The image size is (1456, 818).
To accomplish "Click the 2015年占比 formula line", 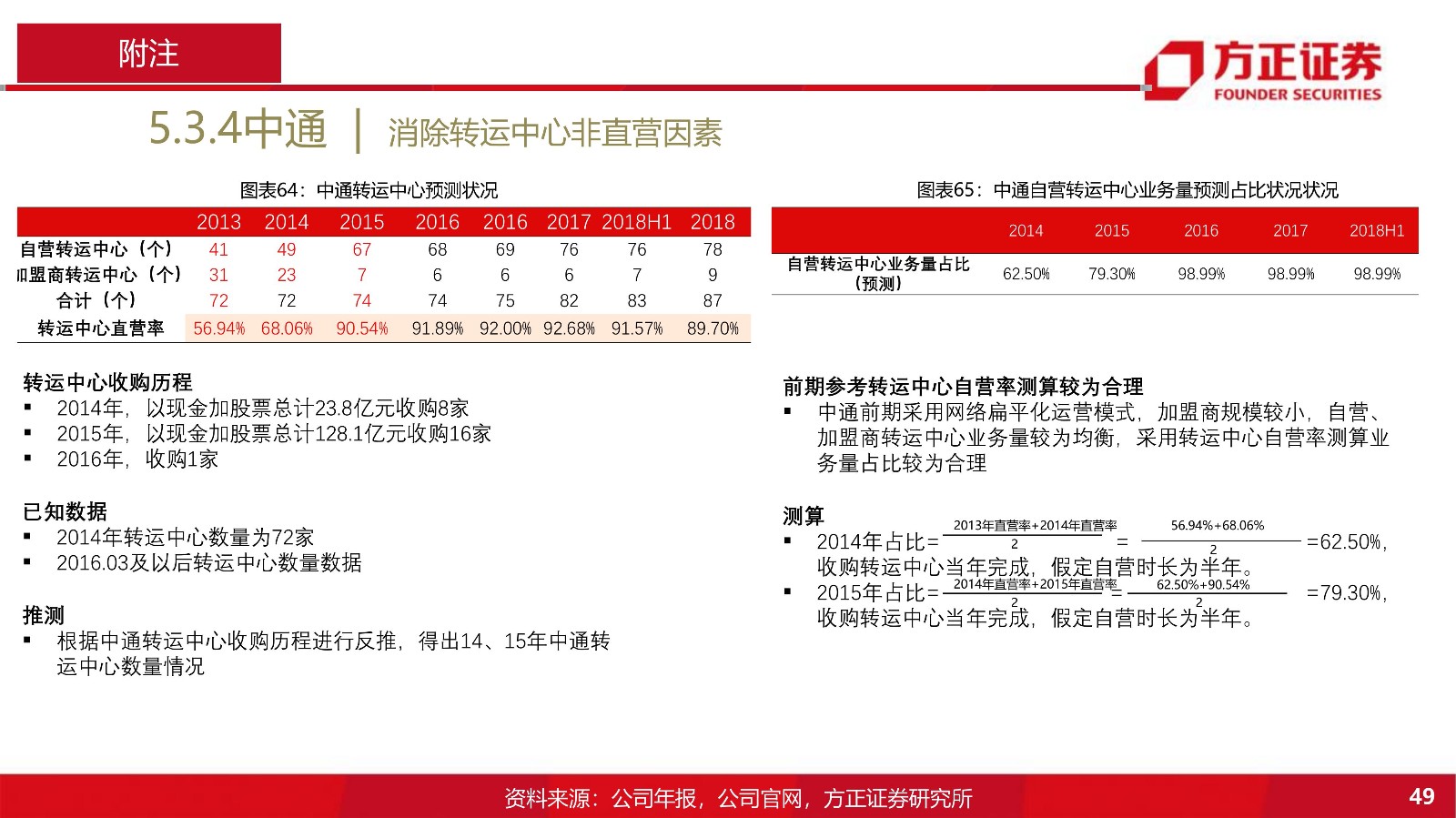I will click(x=1102, y=592).
